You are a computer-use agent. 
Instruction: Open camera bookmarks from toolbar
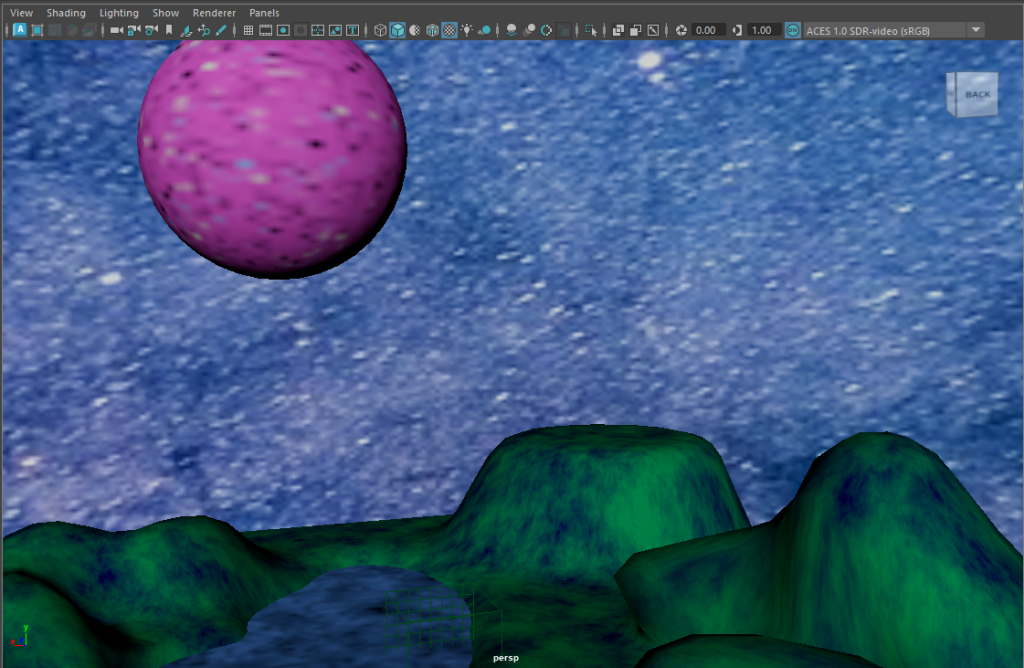click(169, 30)
